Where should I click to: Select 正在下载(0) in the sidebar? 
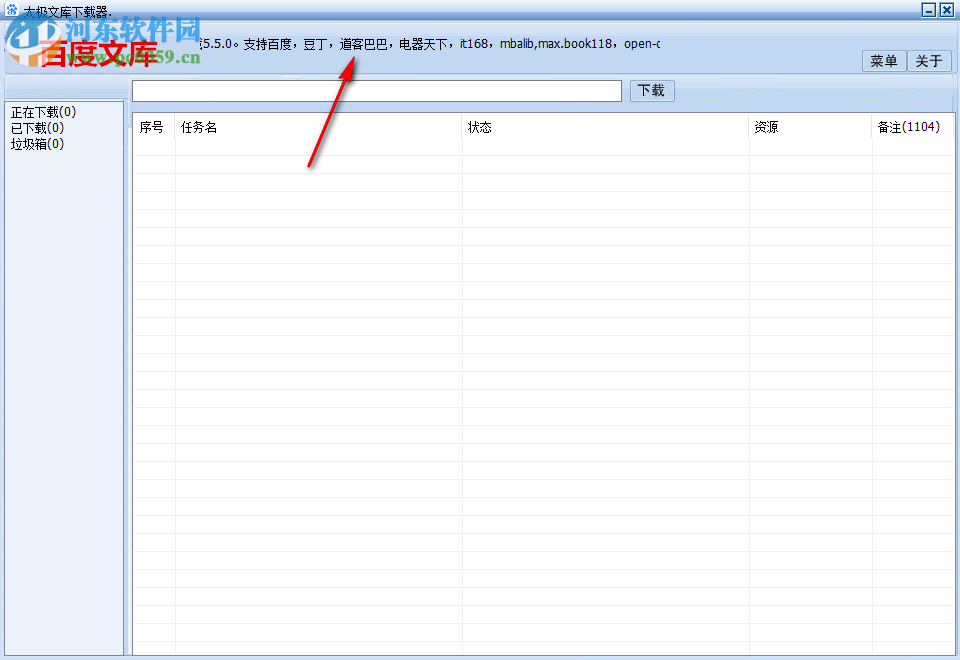[x=43, y=112]
